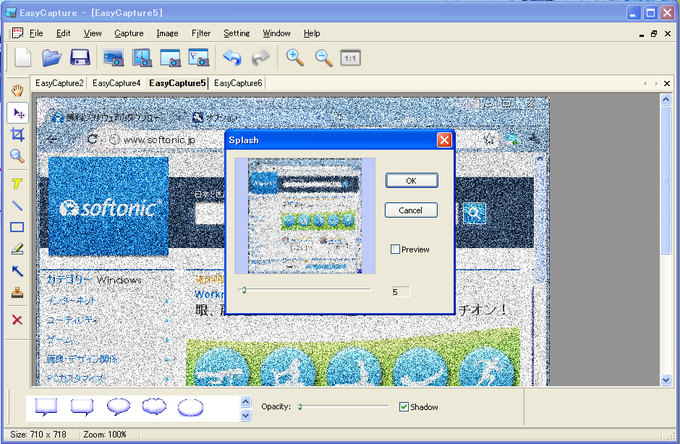680x444 pixels.
Task: Select the magnifier tool in sidebar
Action: pyautogui.click(x=17, y=156)
